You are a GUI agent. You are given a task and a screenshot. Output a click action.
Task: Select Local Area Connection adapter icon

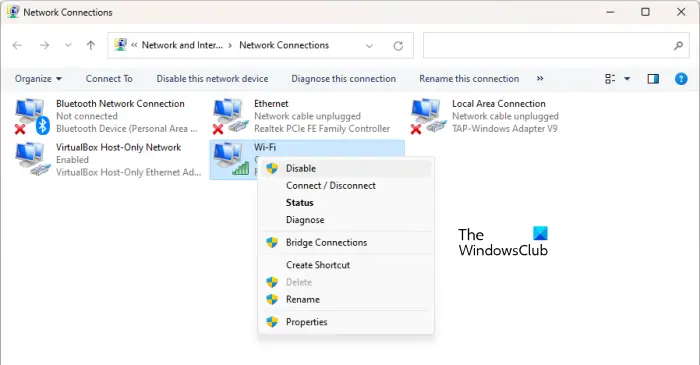tap(429, 116)
